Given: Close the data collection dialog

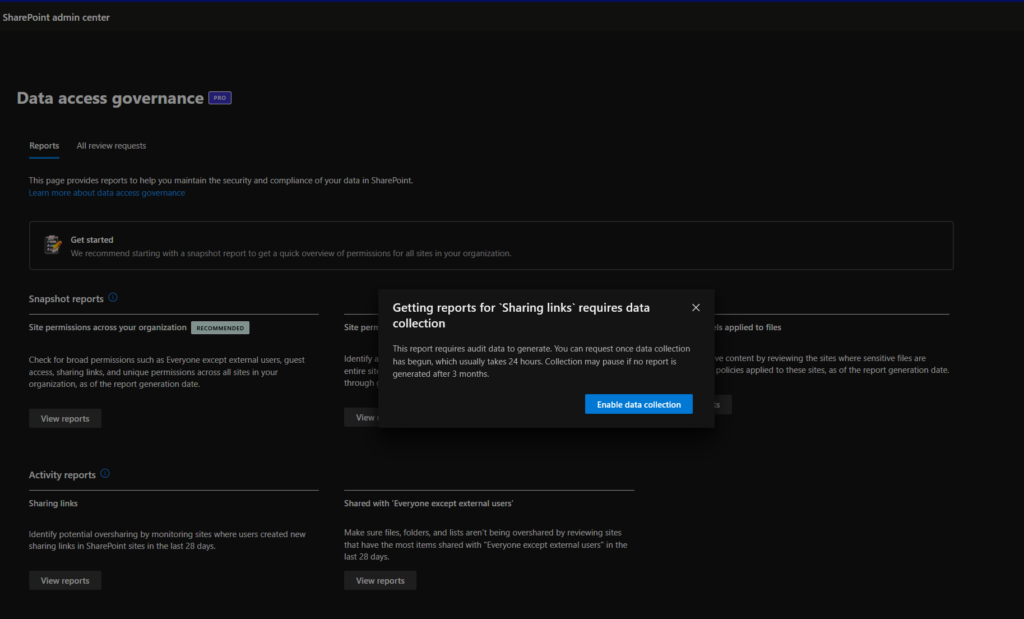Looking at the screenshot, I should [x=696, y=308].
